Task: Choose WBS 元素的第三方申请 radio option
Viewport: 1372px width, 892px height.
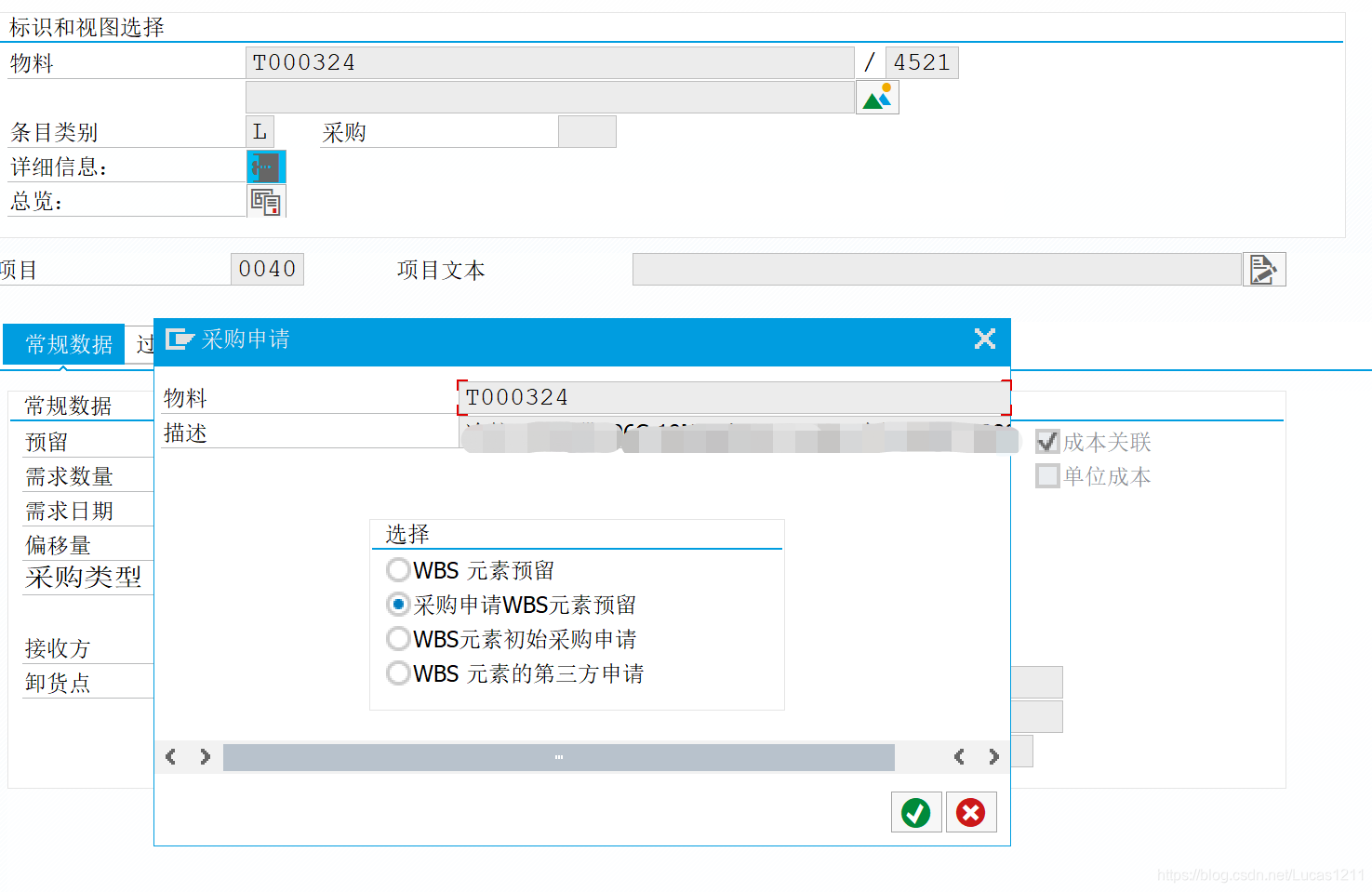Action: pyautogui.click(x=398, y=673)
